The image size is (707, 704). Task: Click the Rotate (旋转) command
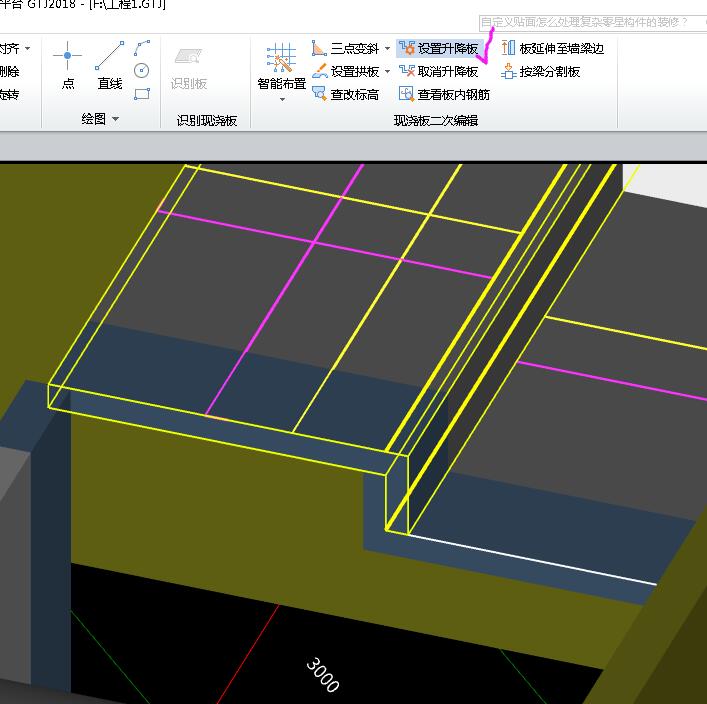tap(9, 94)
